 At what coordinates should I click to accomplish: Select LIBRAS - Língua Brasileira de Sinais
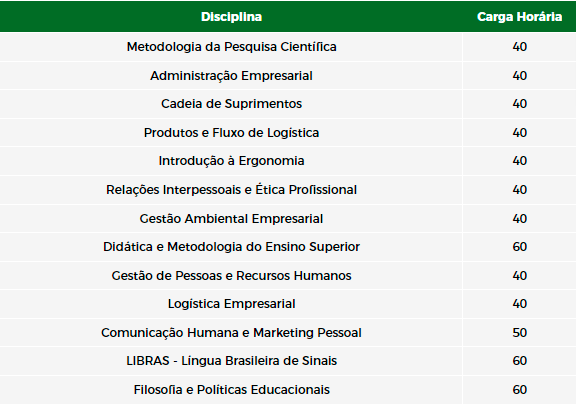(231, 361)
